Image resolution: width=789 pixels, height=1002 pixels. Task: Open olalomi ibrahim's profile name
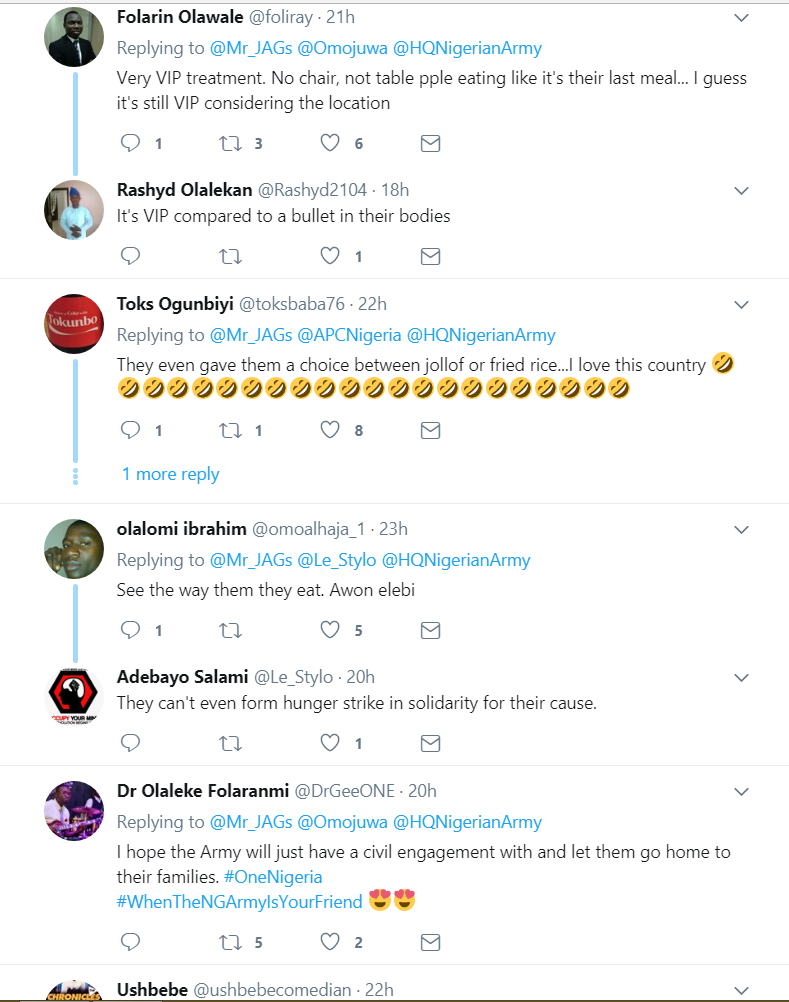click(180, 529)
